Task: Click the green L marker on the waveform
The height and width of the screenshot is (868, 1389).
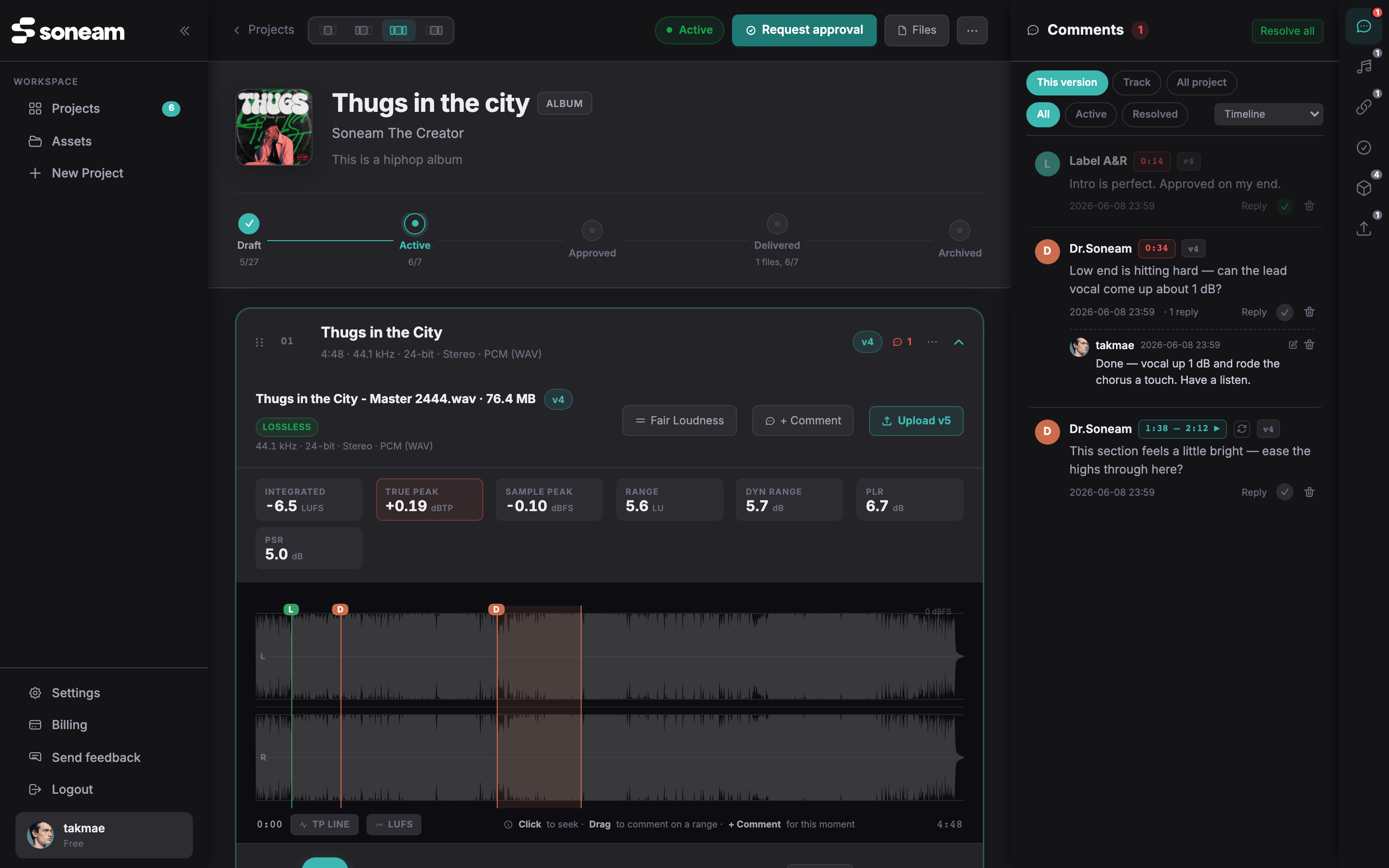Action: click(291, 609)
